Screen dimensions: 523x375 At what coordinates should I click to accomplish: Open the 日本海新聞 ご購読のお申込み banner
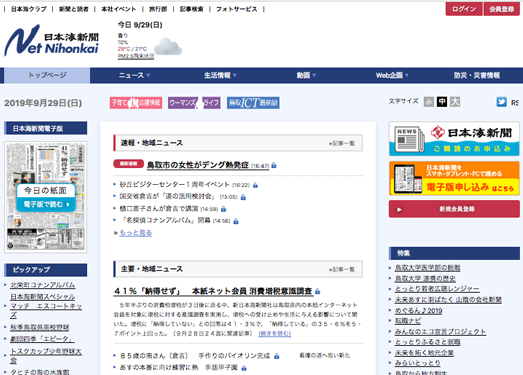pyautogui.click(x=454, y=138)
